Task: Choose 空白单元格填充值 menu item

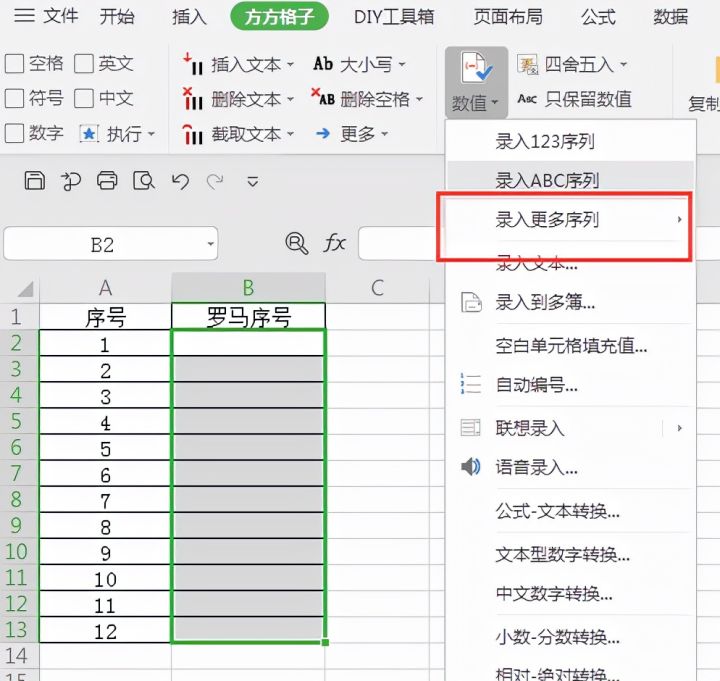Action: point(571,345)
